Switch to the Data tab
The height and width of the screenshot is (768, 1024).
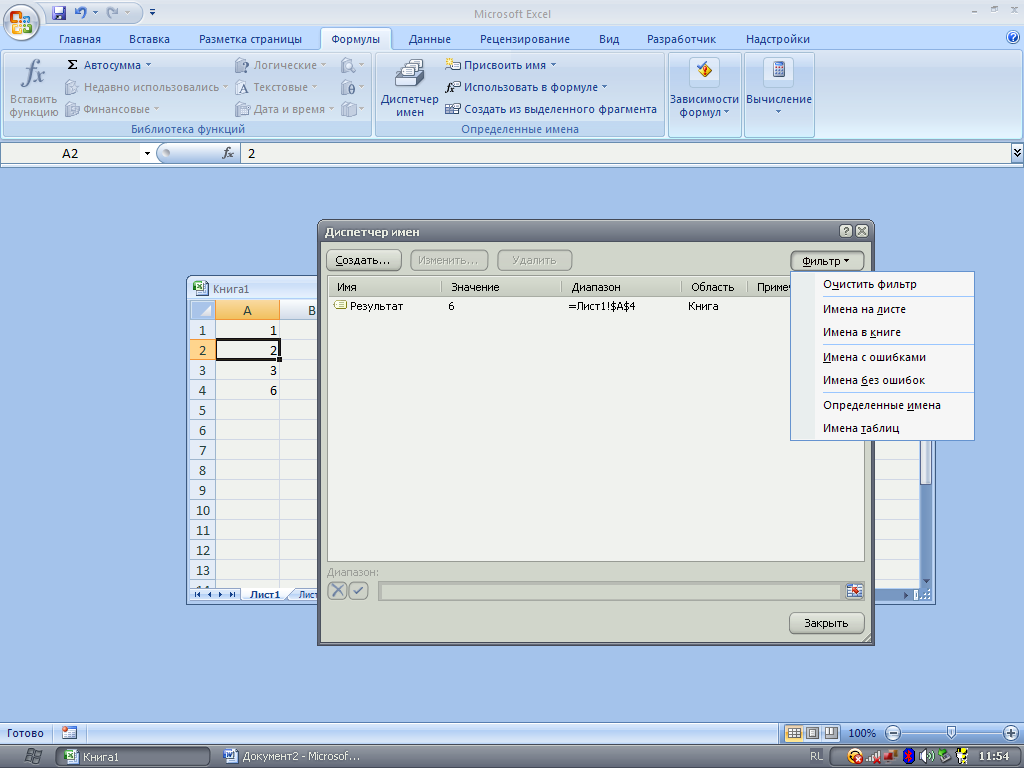(x=429, y=39)
